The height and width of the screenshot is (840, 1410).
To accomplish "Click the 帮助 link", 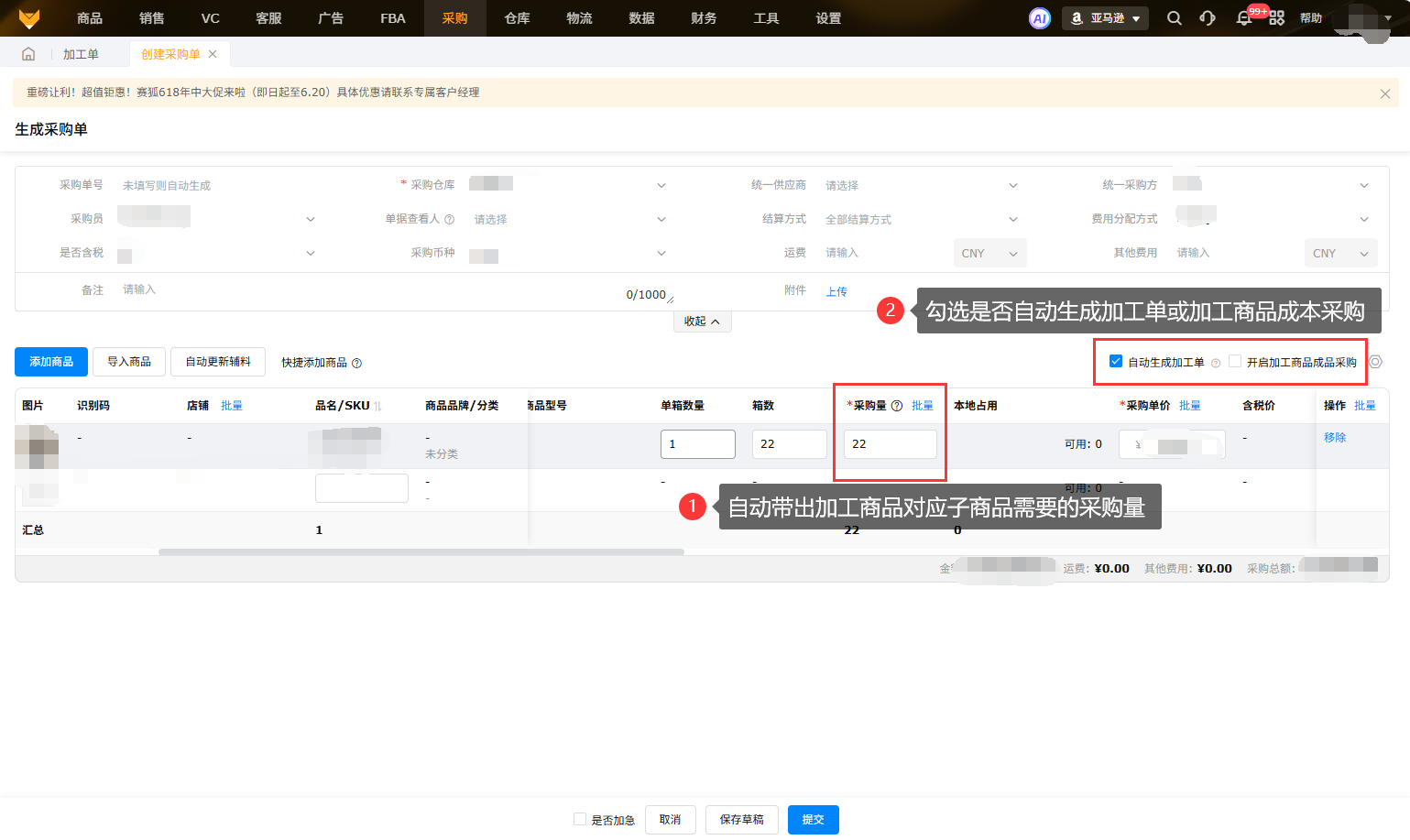I will [x=1311, y=18].
